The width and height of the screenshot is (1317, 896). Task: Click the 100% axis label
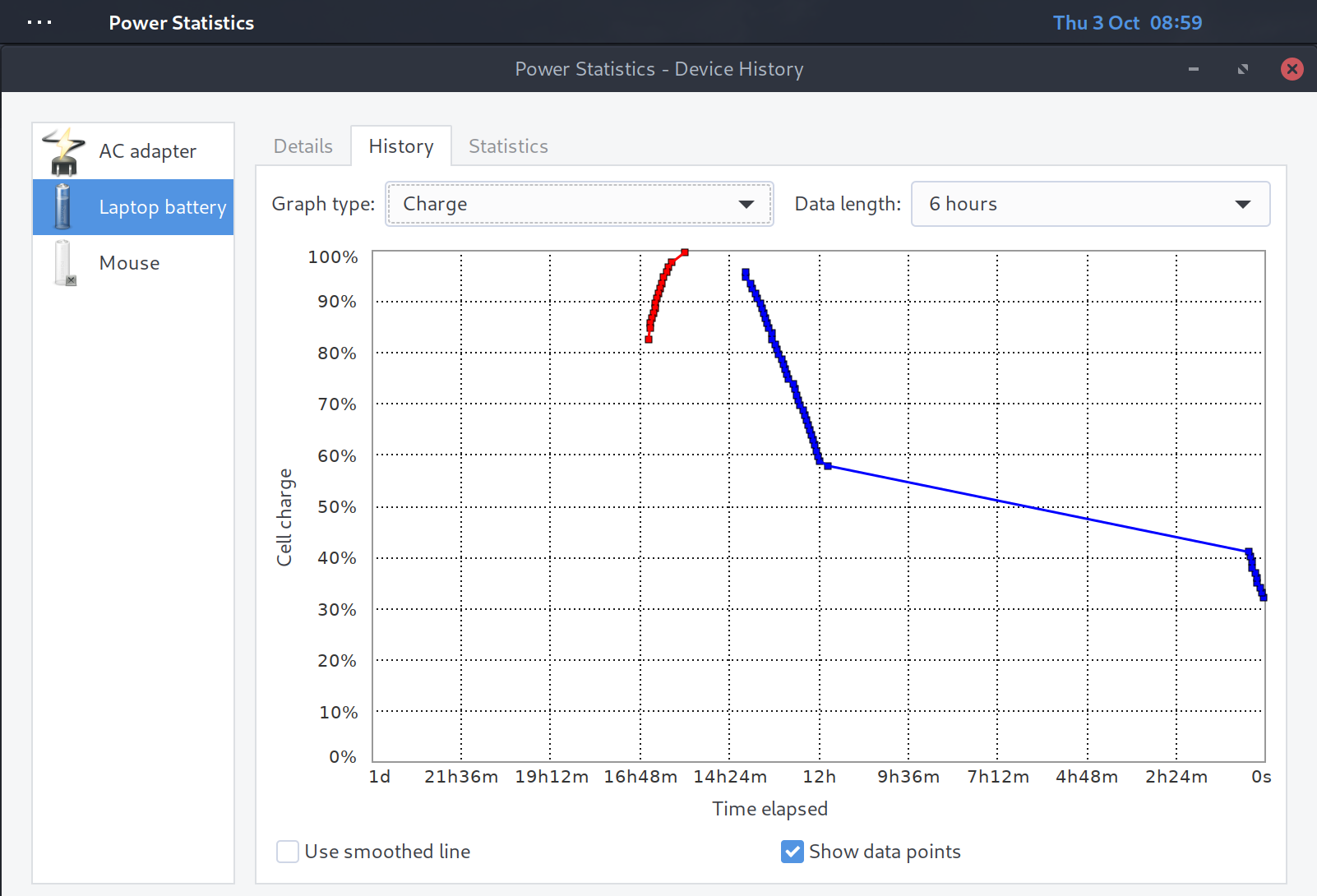point(333,256)
